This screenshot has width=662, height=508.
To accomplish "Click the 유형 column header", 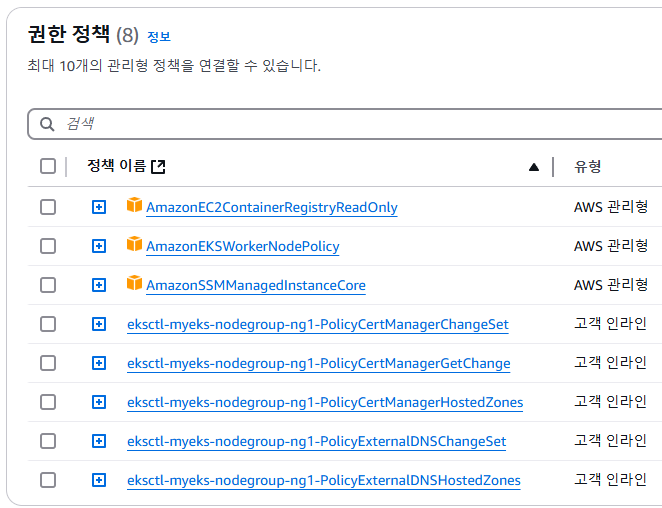I will point(587,166).
